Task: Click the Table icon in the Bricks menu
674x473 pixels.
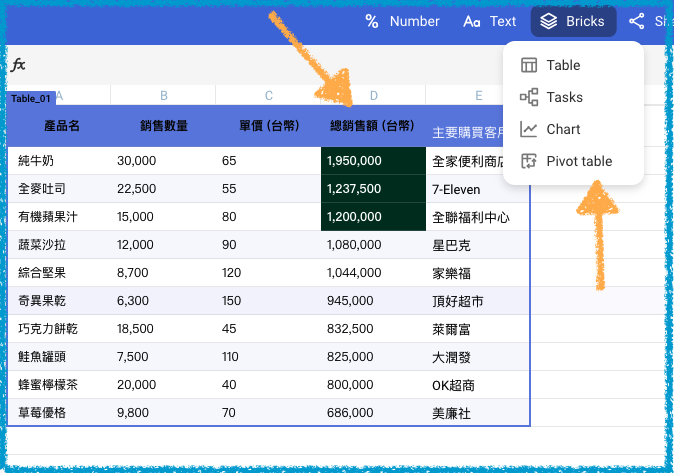Action: coord(529,66)
